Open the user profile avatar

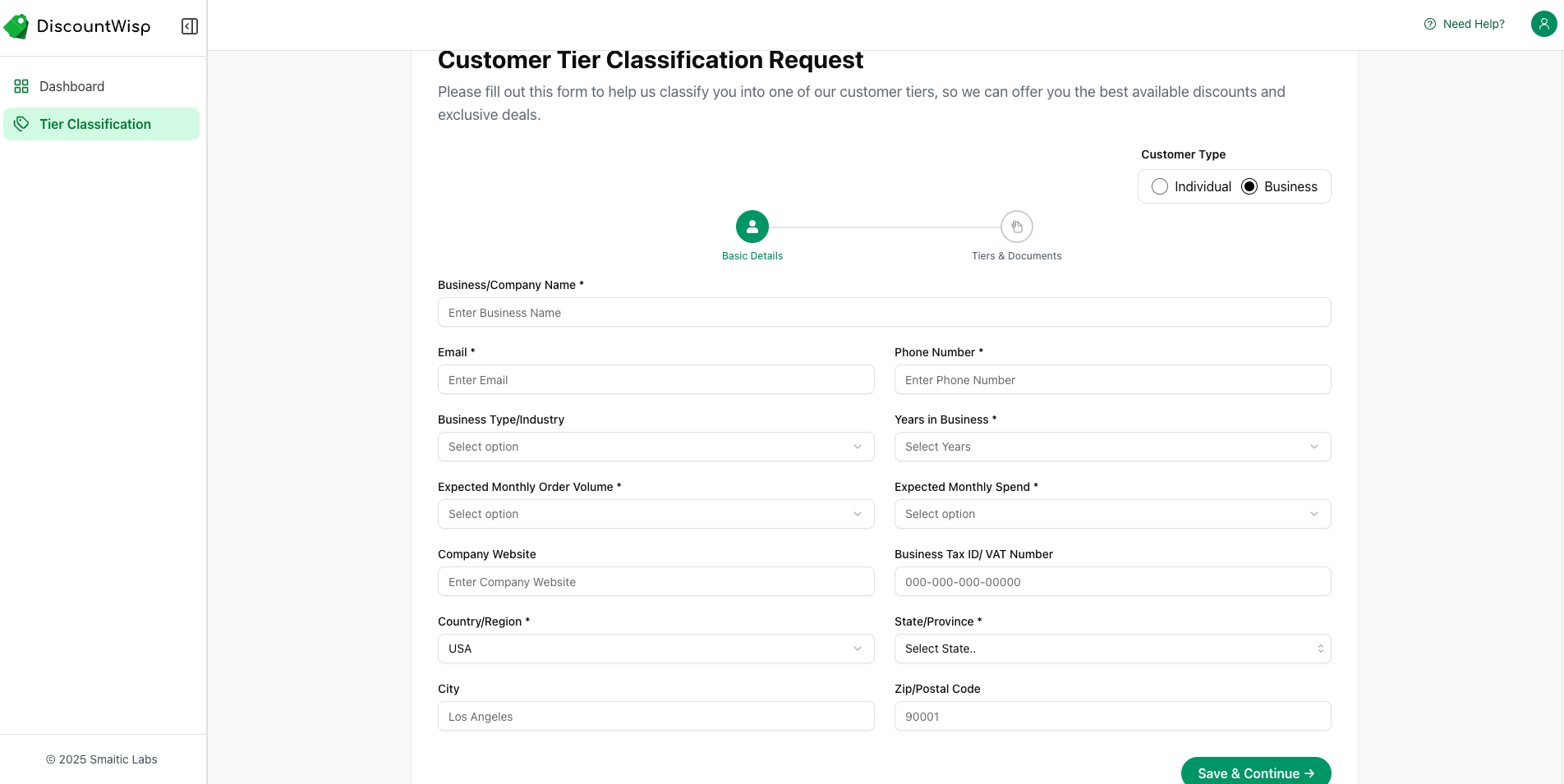point(1543,24)
